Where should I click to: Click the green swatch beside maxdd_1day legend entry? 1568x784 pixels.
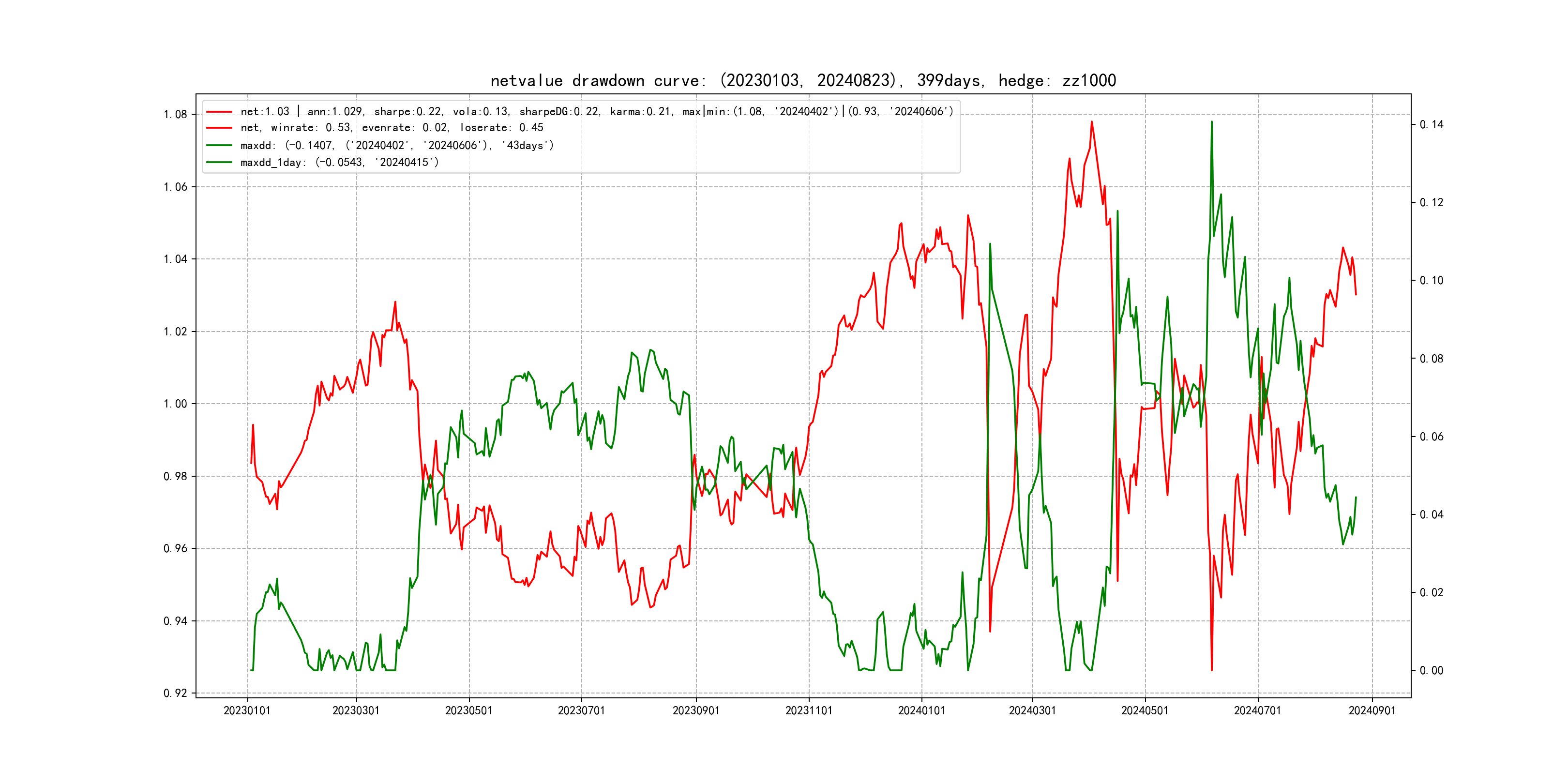tap(219, 163)
